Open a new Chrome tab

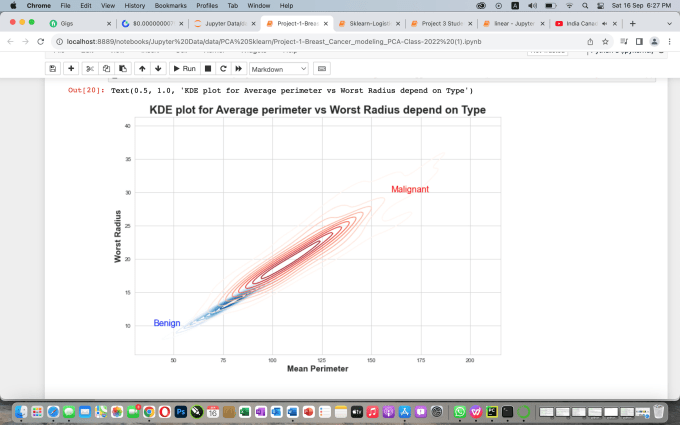point(632,23)
